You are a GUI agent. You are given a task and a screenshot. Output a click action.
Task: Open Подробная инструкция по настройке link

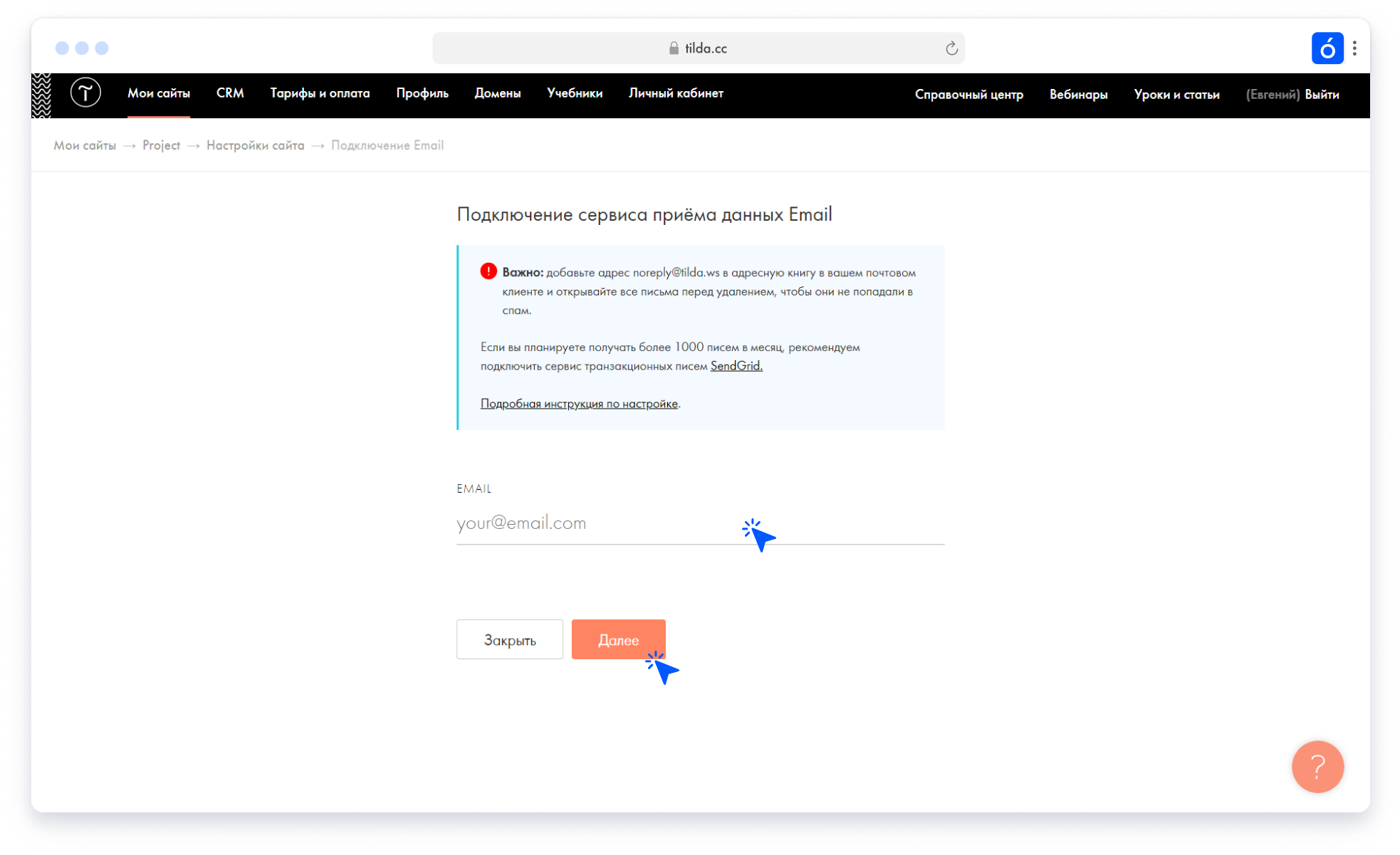tap(579, 404)
